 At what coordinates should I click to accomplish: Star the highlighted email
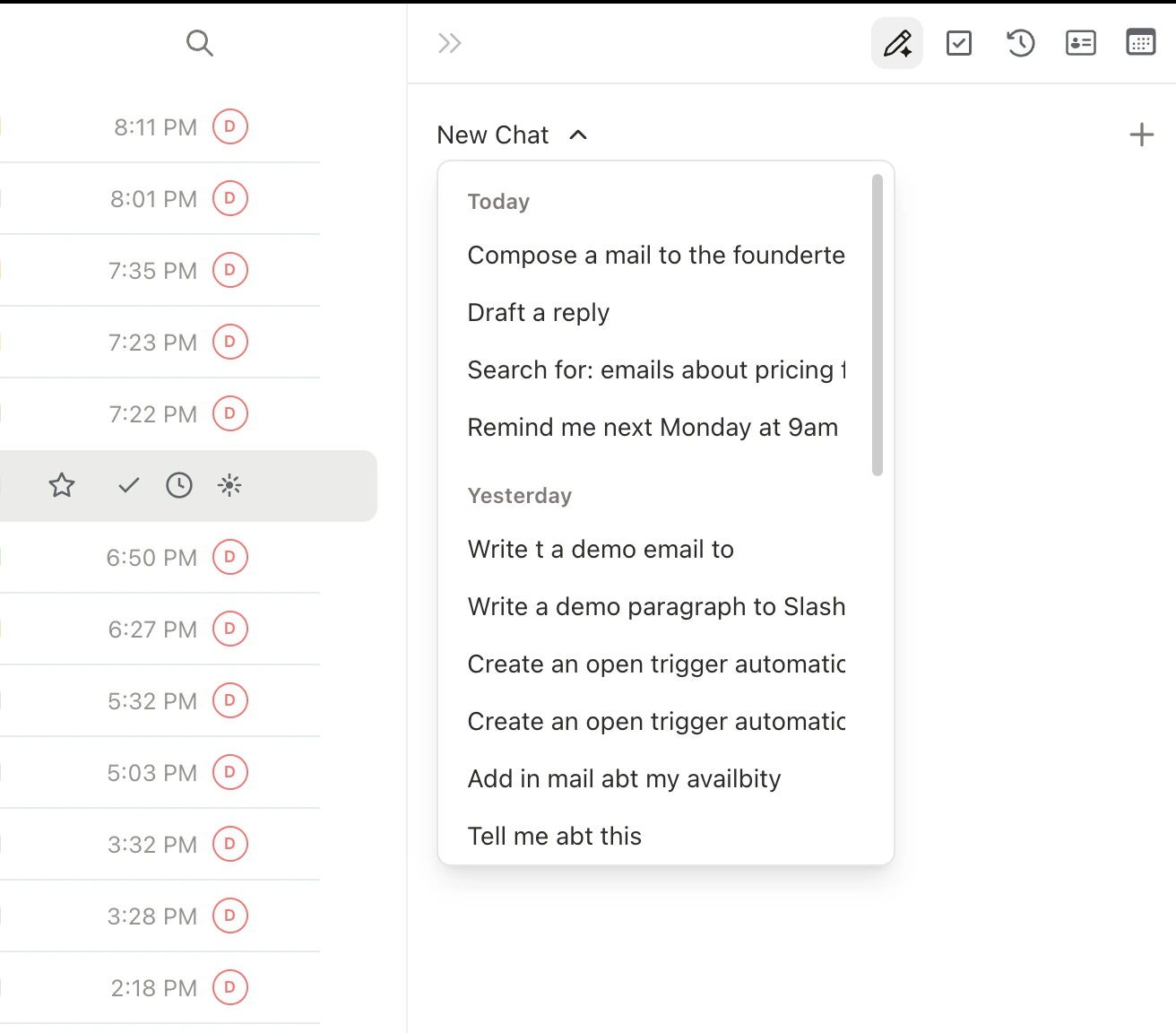pyautogui.click(x=61, y=485)
